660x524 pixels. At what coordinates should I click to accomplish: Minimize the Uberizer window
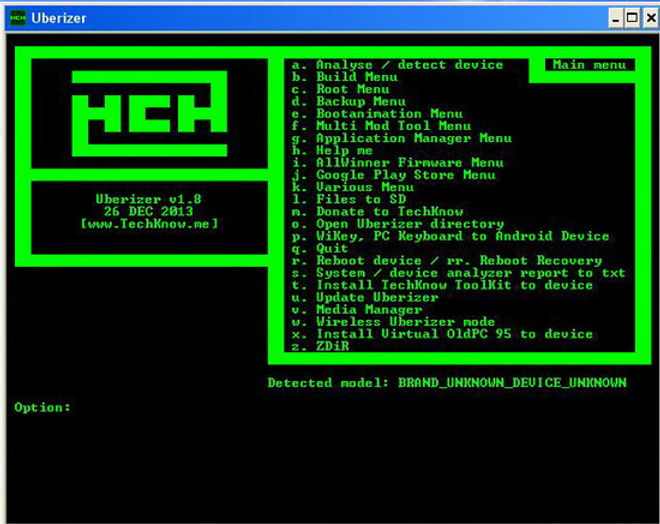[615, 18]
